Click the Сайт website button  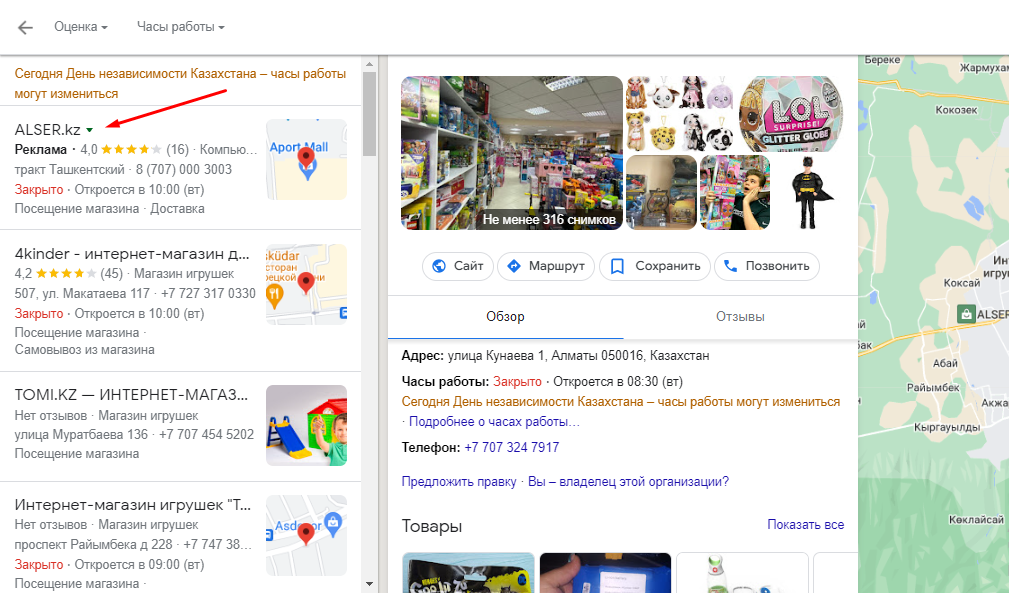[x=458, y=266]
